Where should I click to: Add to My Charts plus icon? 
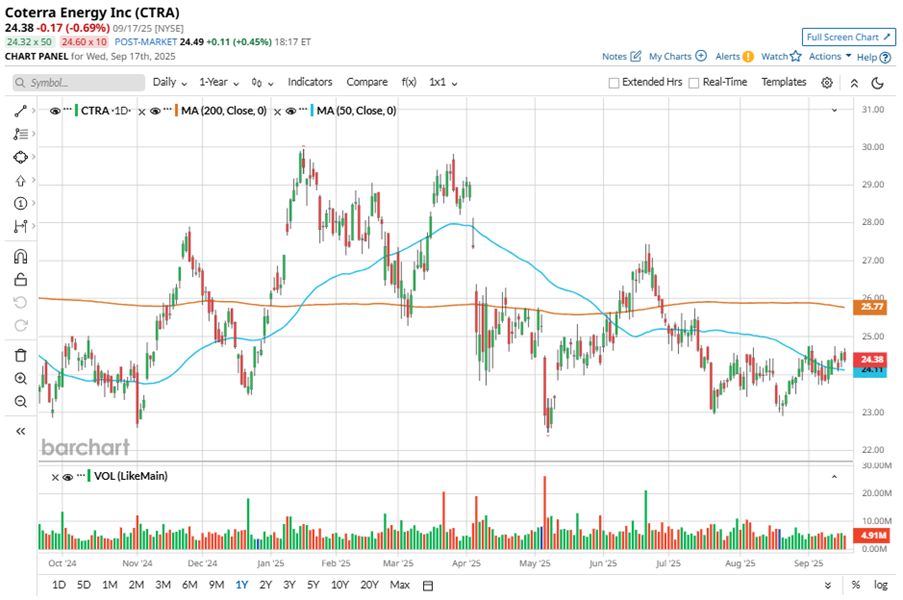point(701,56)
